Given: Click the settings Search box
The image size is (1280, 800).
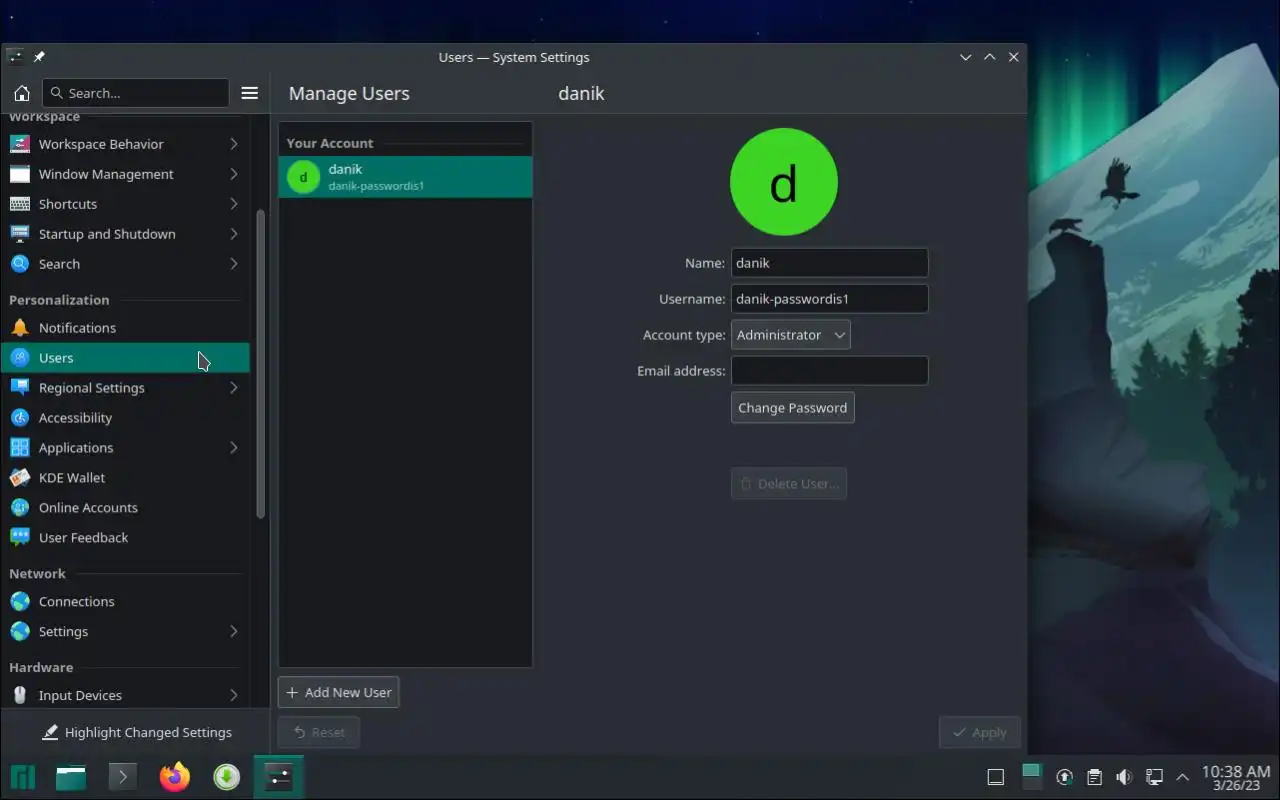Looking at the screenshot, I should pos(136,93).
